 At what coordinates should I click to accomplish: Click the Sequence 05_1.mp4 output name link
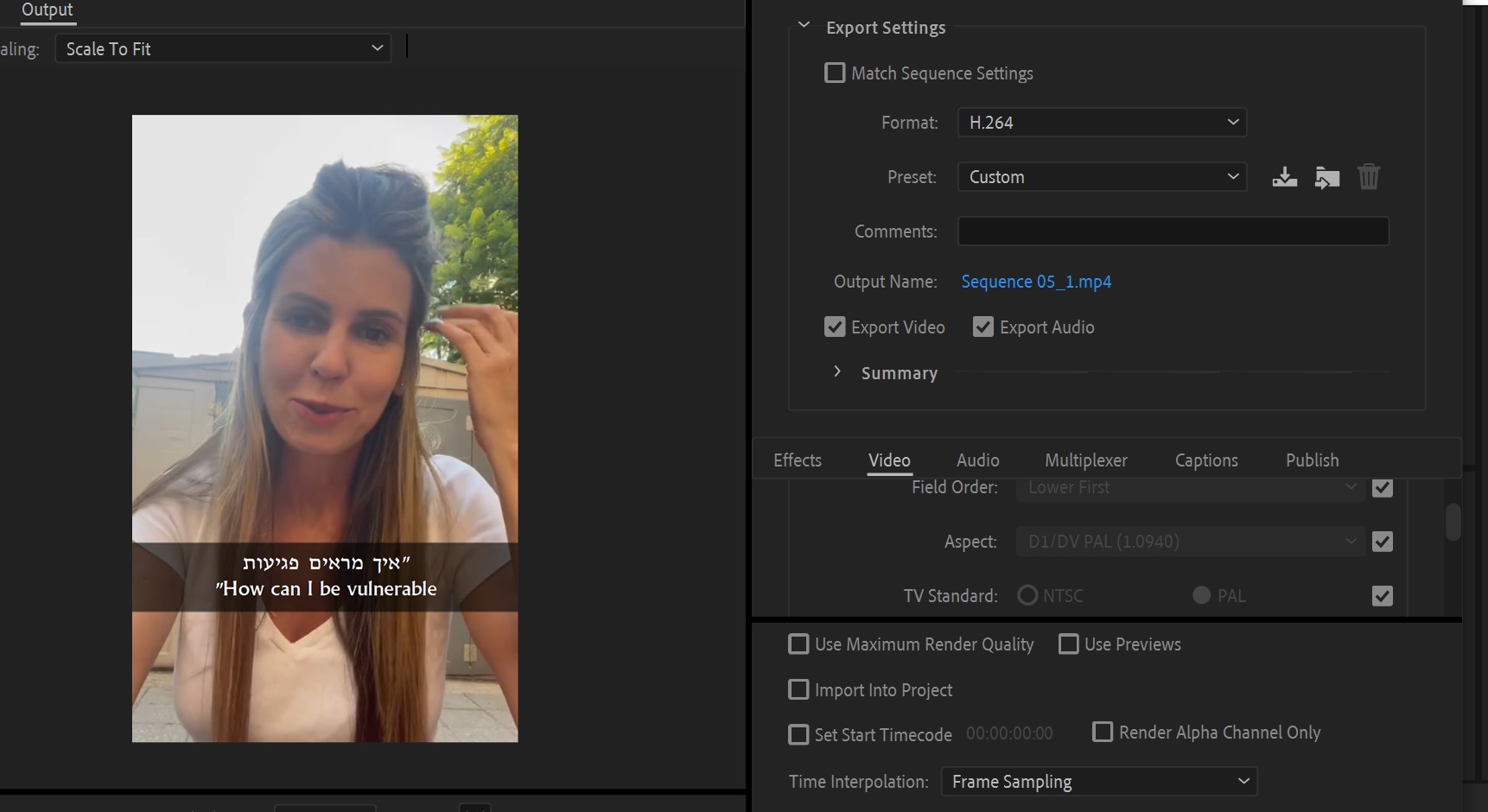(1036, 282)
